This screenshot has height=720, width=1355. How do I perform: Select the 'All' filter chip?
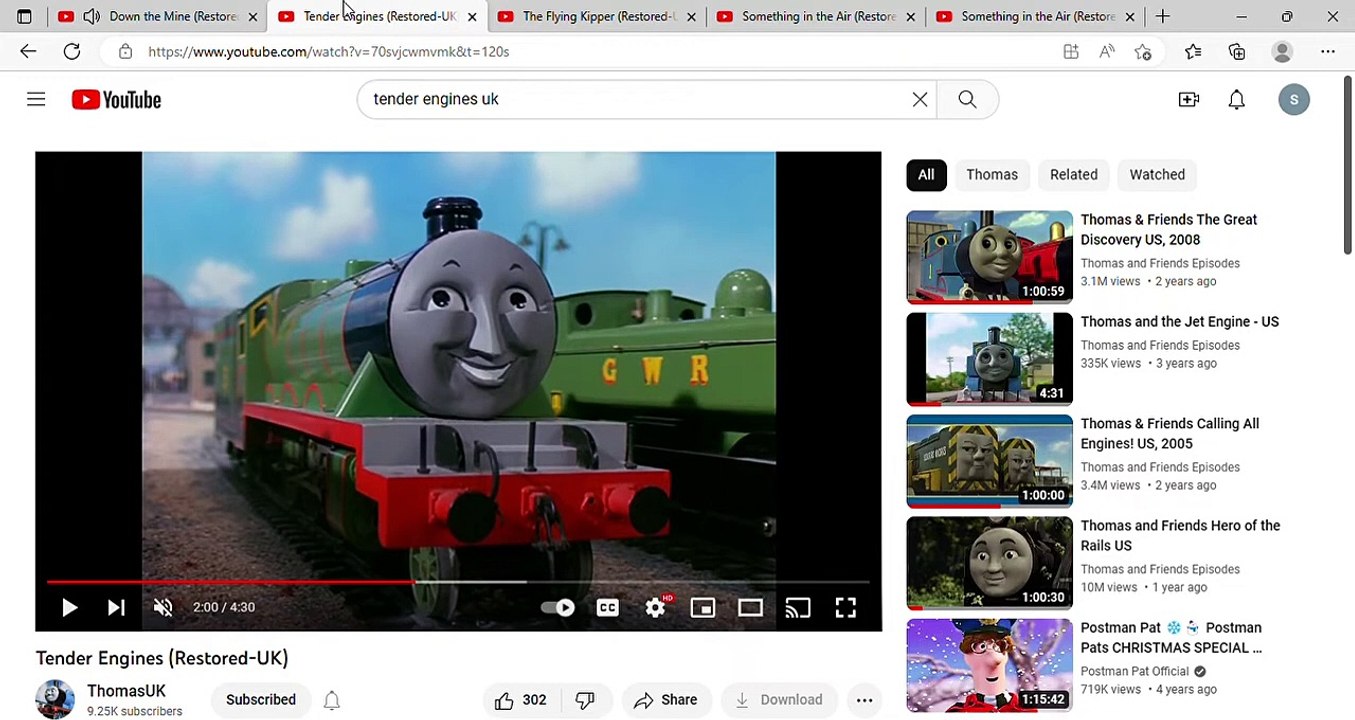click(x=926, y=174)
